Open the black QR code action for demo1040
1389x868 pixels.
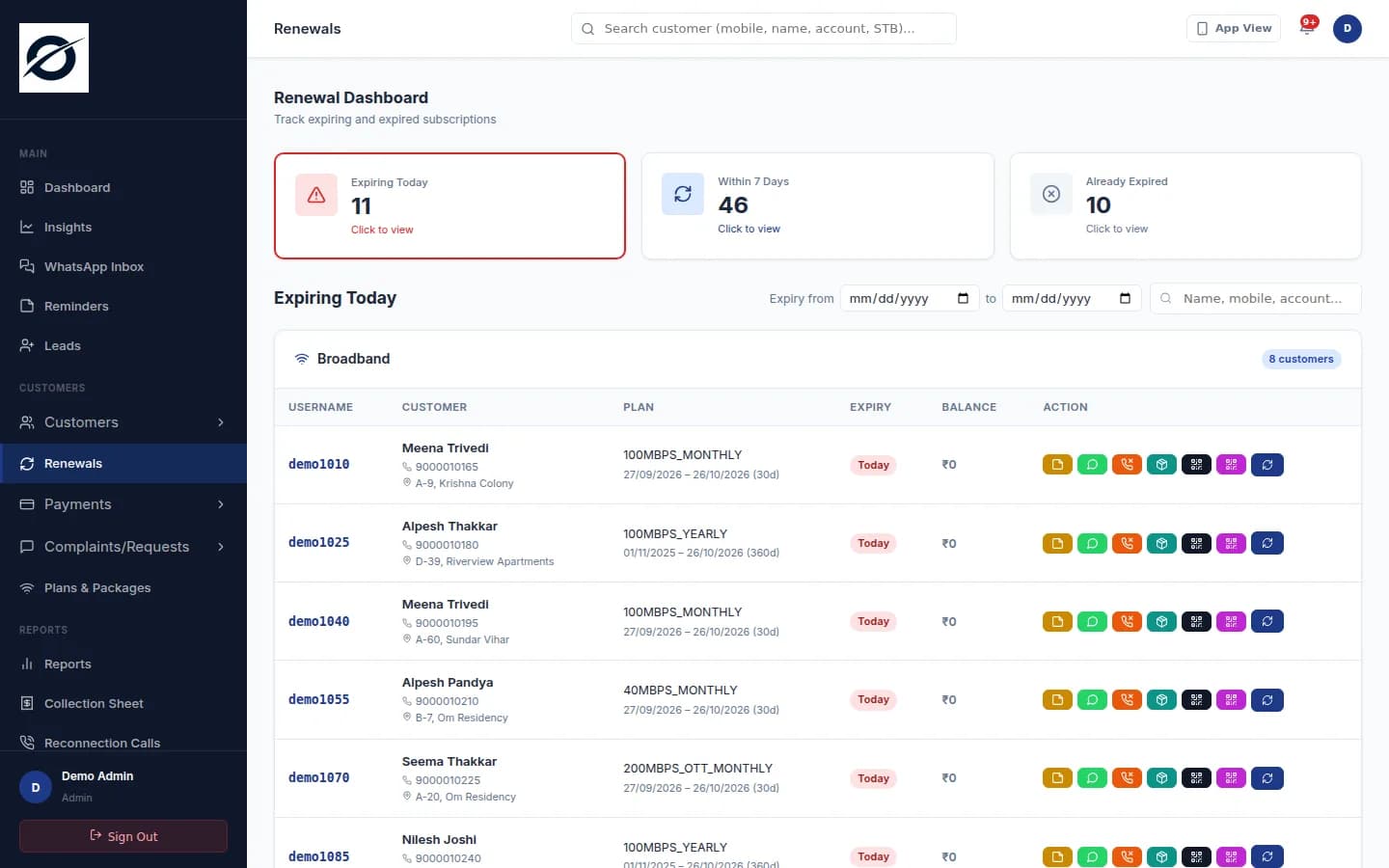pos(1196,622)
